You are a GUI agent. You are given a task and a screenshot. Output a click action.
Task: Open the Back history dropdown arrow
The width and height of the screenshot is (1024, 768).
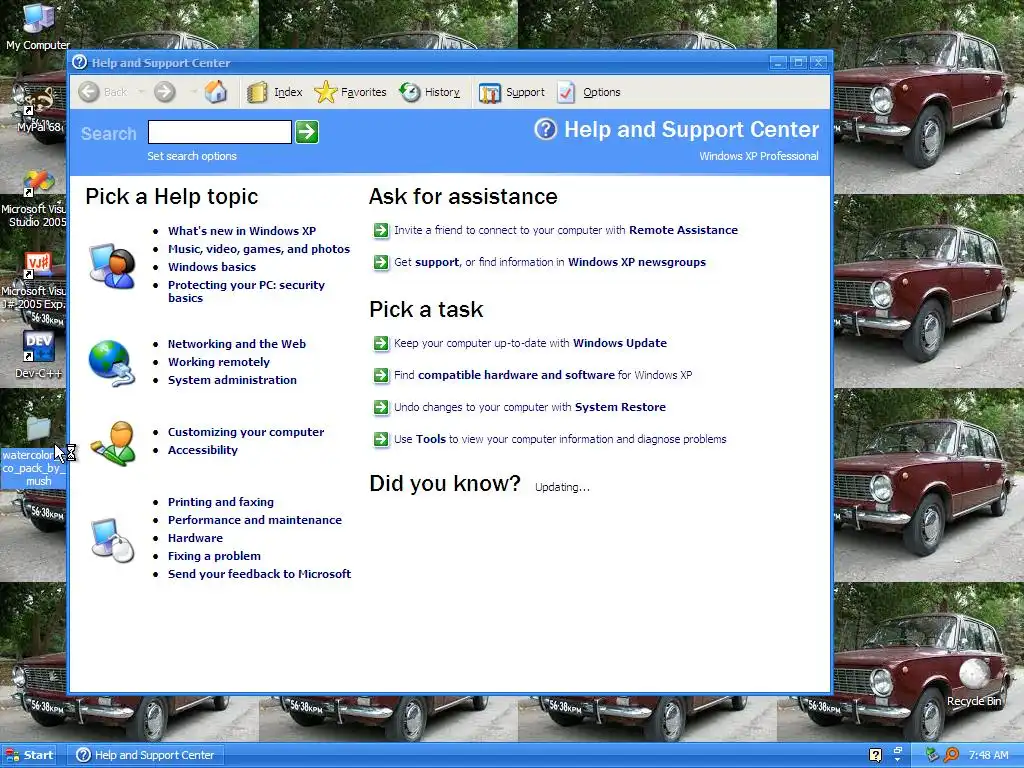pyautogui.click(x=141, y=92)
